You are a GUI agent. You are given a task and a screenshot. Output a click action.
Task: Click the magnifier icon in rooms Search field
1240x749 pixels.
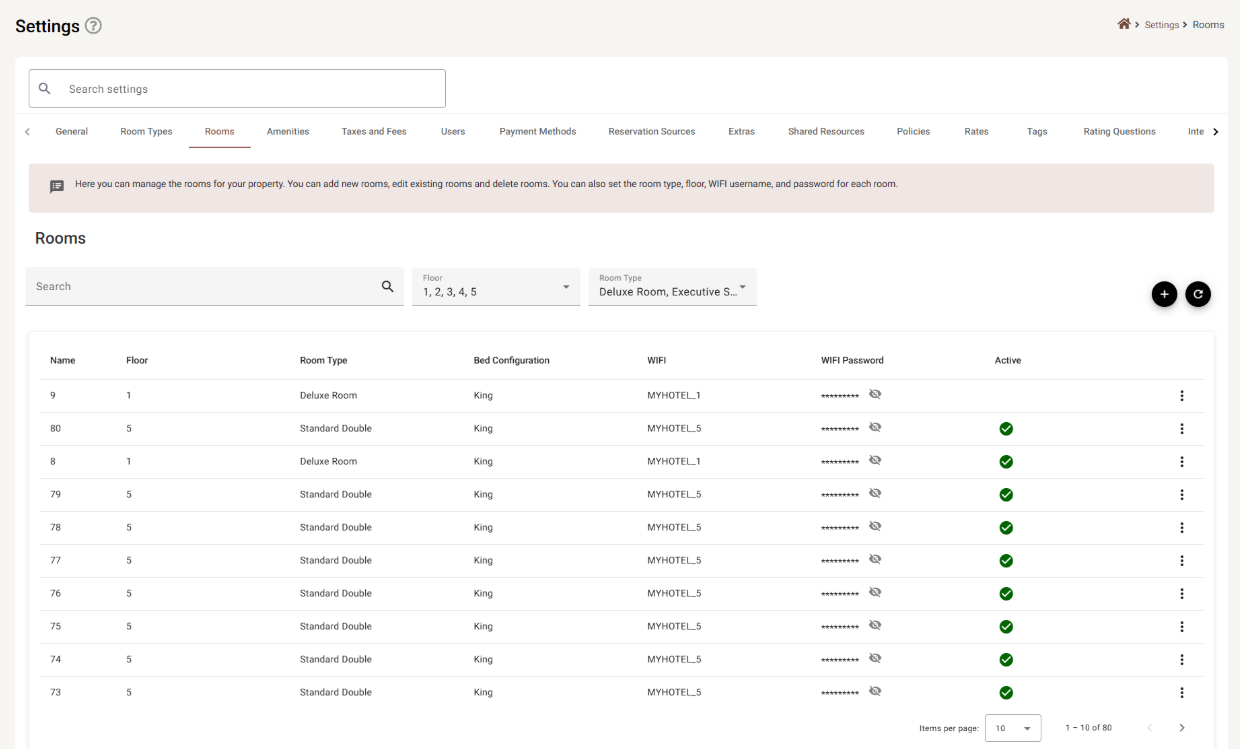(x=388, y=286)
